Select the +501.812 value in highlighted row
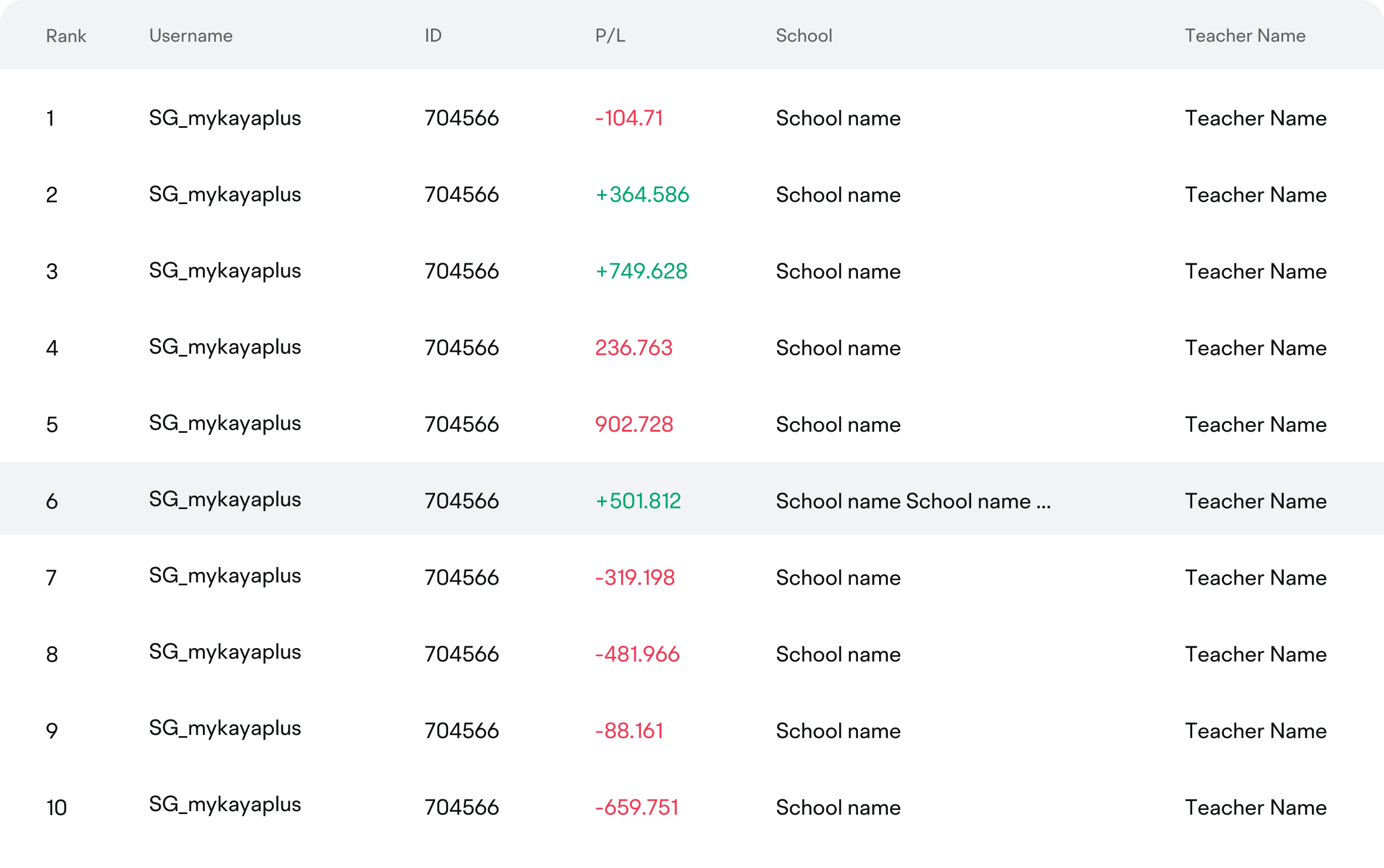Image resolution: width=1384 pixels, height=868 pixels. coord(638,501)
